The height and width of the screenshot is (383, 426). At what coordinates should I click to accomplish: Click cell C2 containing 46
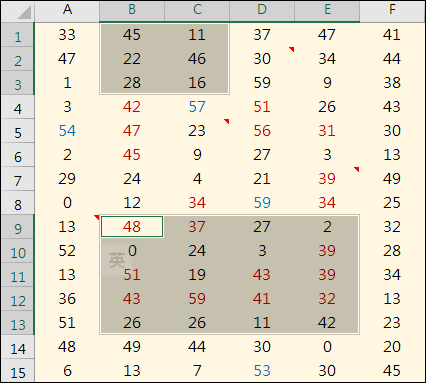197,59
